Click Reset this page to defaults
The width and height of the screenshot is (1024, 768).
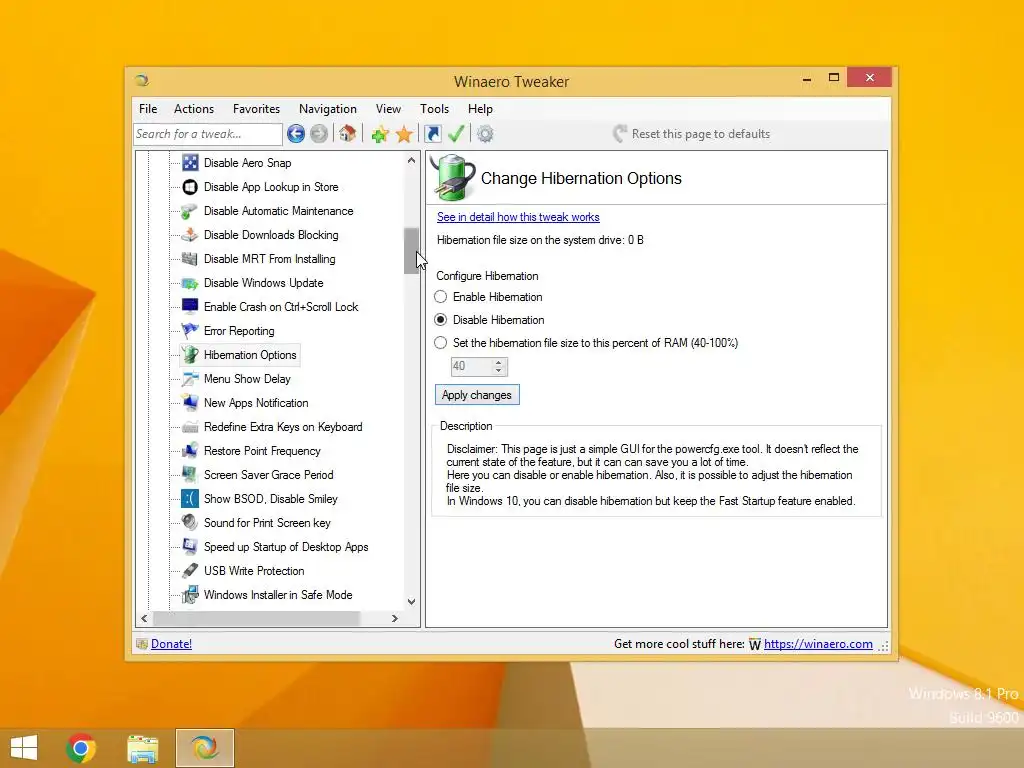coord(692,134)
